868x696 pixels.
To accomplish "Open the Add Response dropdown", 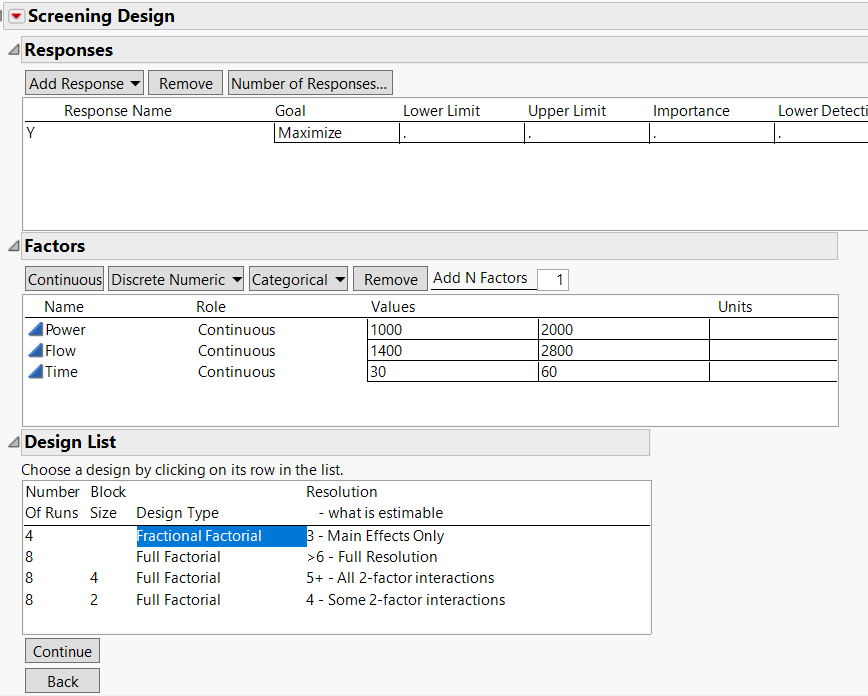I will point(84,82).
